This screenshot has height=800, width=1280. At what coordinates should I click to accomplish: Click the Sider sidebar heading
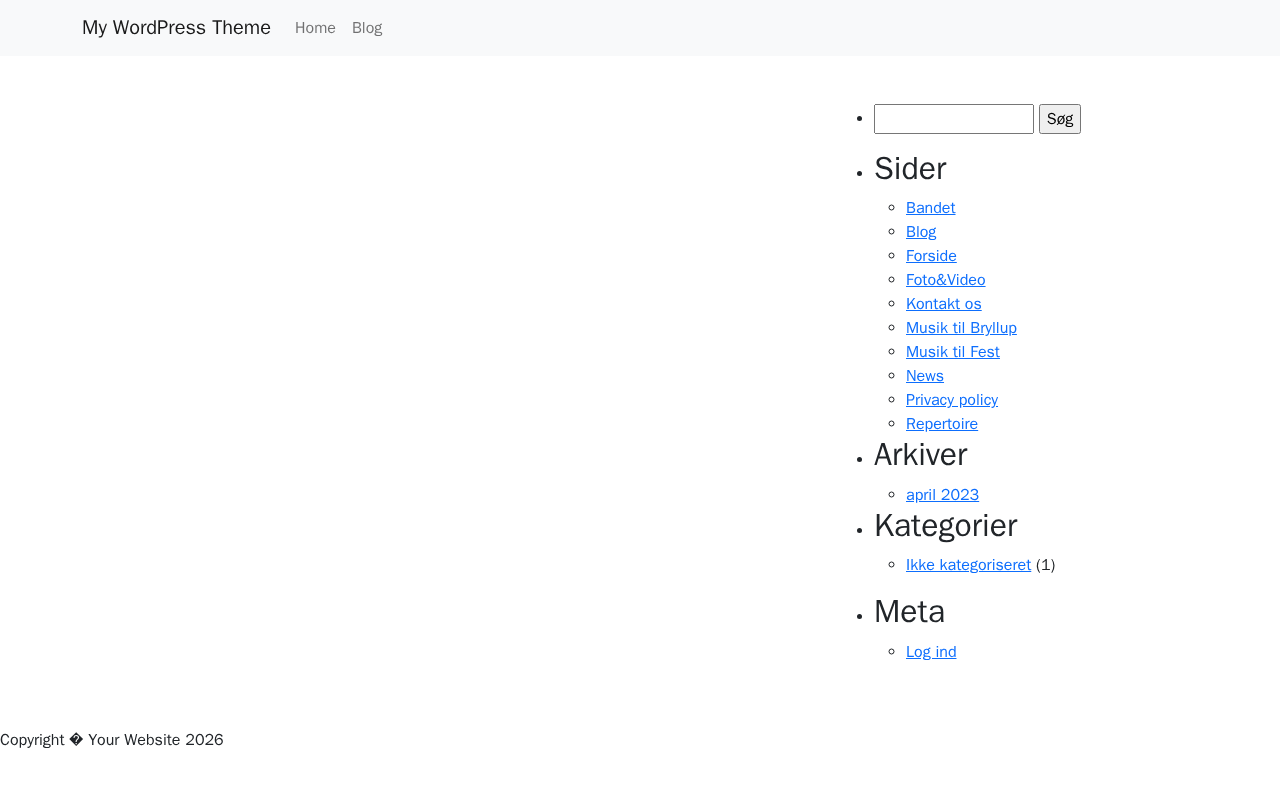pos(909,169)
